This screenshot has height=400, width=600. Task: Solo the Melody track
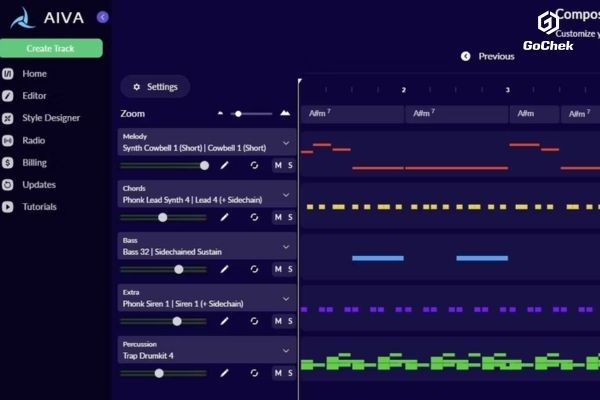click(x=290, y=165)
